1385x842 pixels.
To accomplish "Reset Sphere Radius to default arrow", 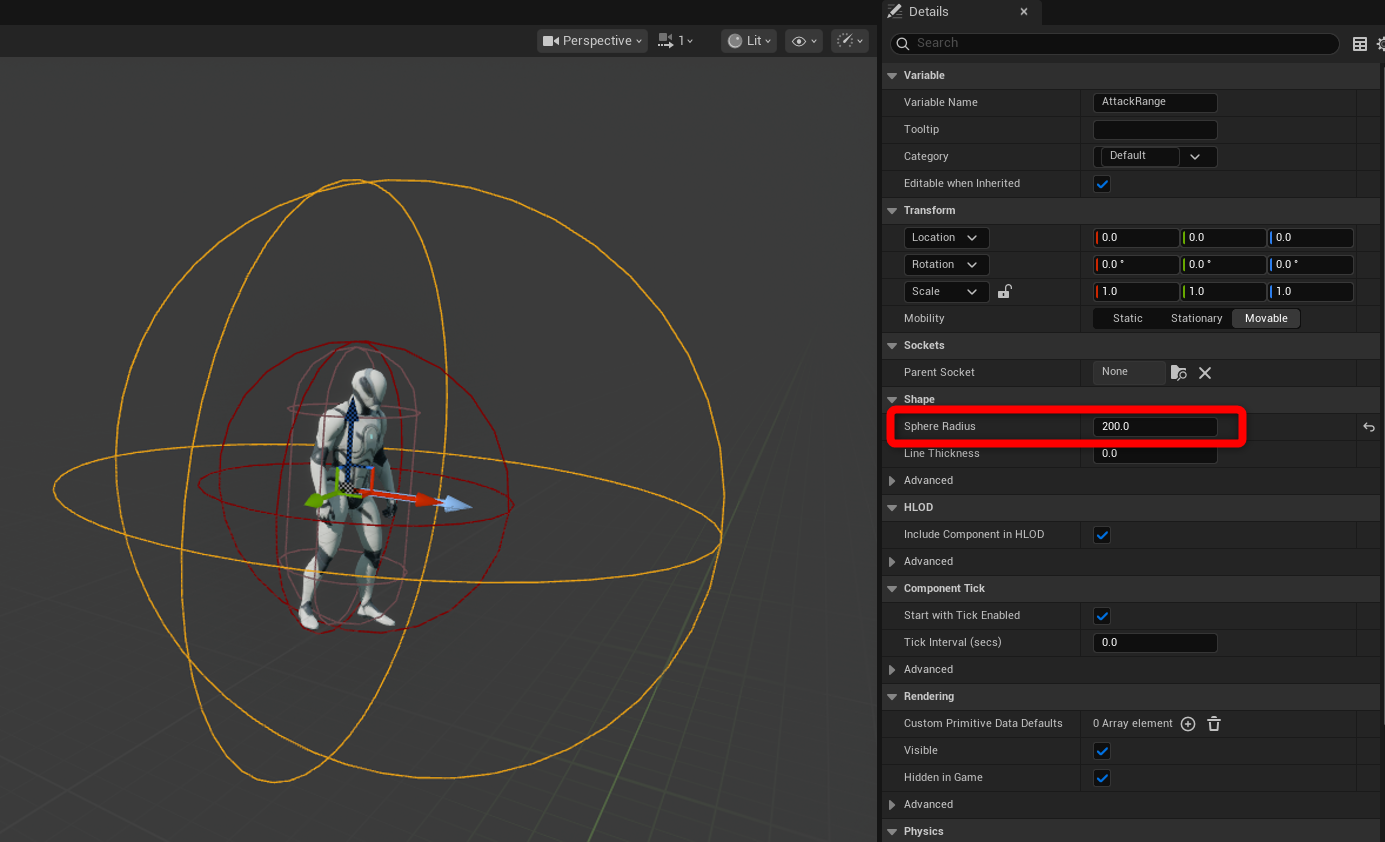I will (x=1369, y=427).
